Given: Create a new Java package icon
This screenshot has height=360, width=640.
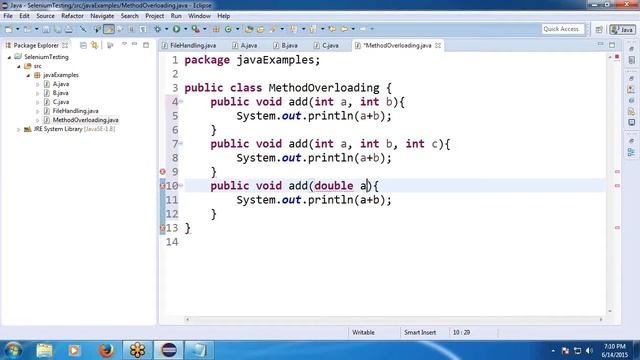Looking at the screenshot, I should [x=216, y=29].
